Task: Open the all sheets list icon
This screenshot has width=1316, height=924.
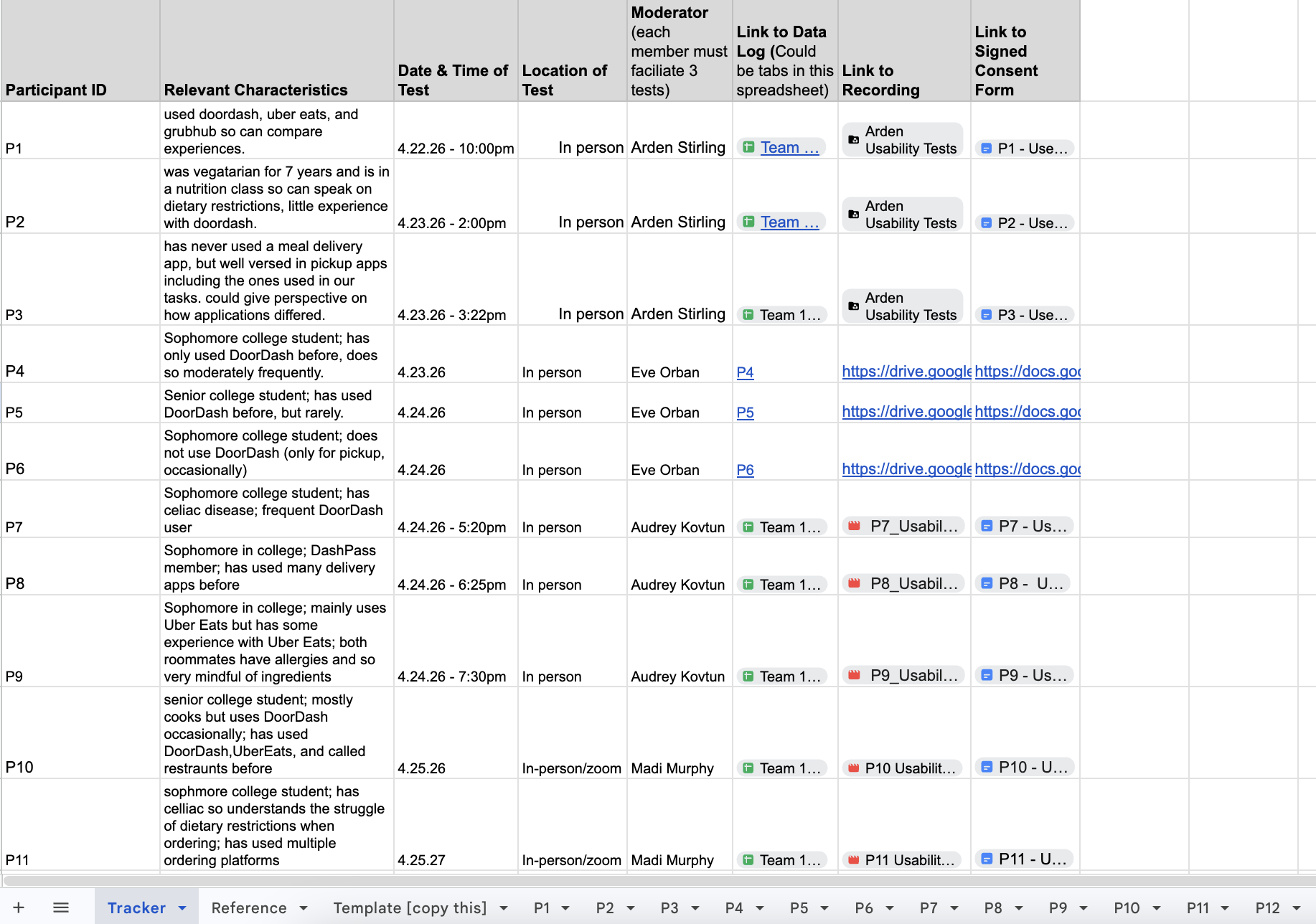Action: [x=61, y=907]
